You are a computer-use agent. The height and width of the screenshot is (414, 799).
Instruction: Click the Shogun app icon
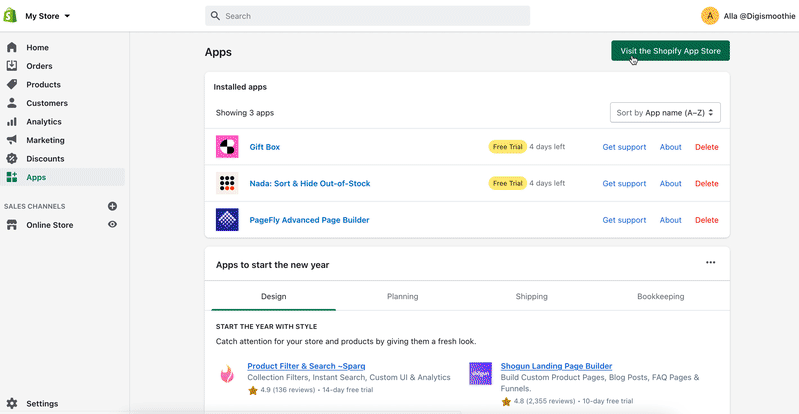(x=481, y=374)
